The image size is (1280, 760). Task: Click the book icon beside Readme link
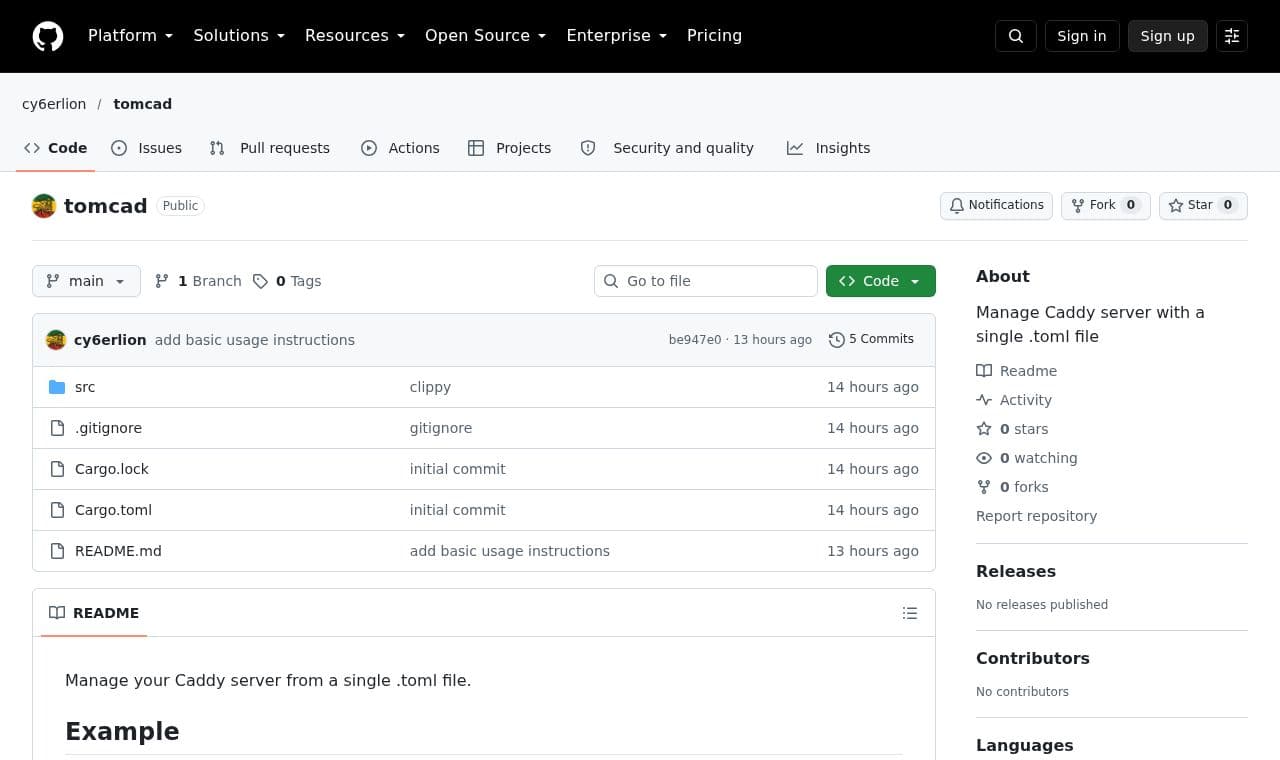984,371
